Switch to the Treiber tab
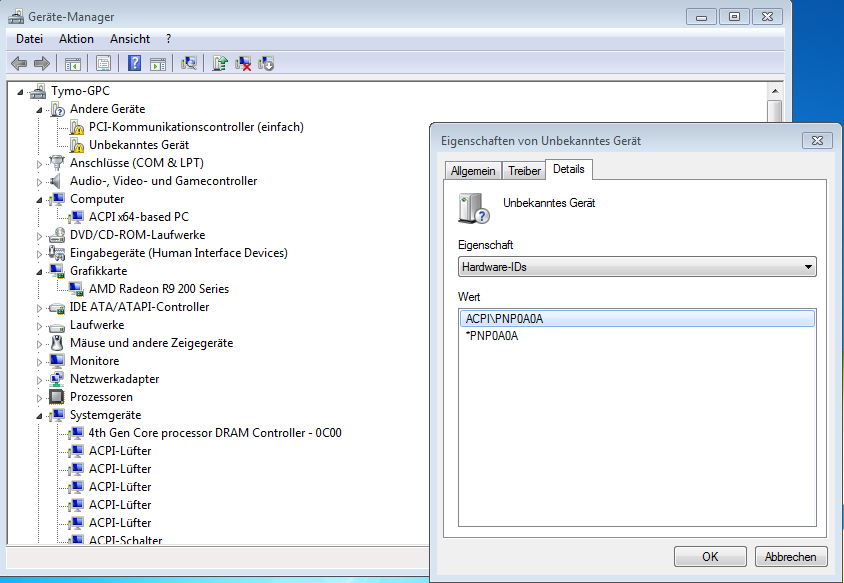 [x=524, y=171]
